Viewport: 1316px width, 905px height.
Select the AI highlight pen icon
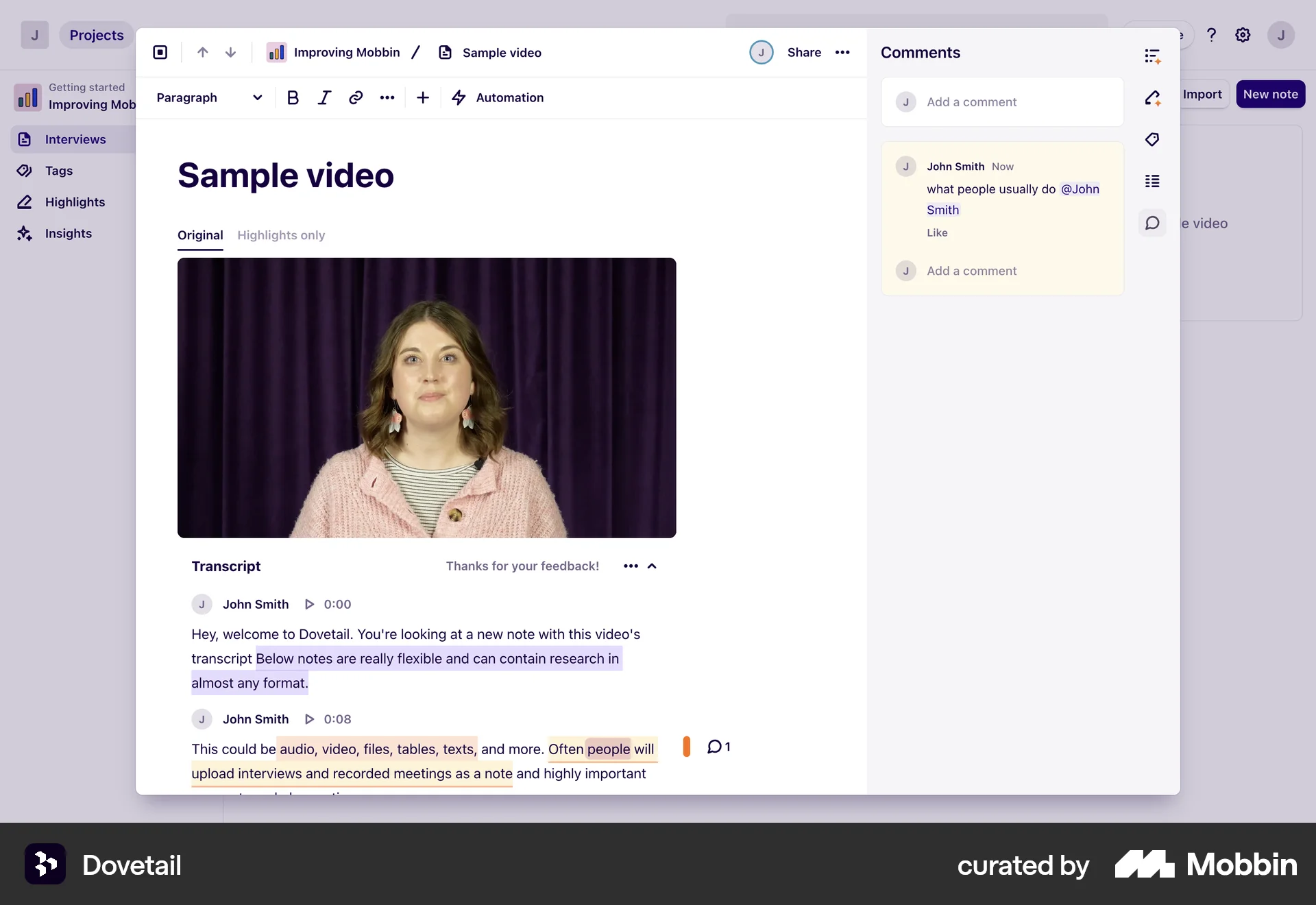click(x=1152, y=97)
